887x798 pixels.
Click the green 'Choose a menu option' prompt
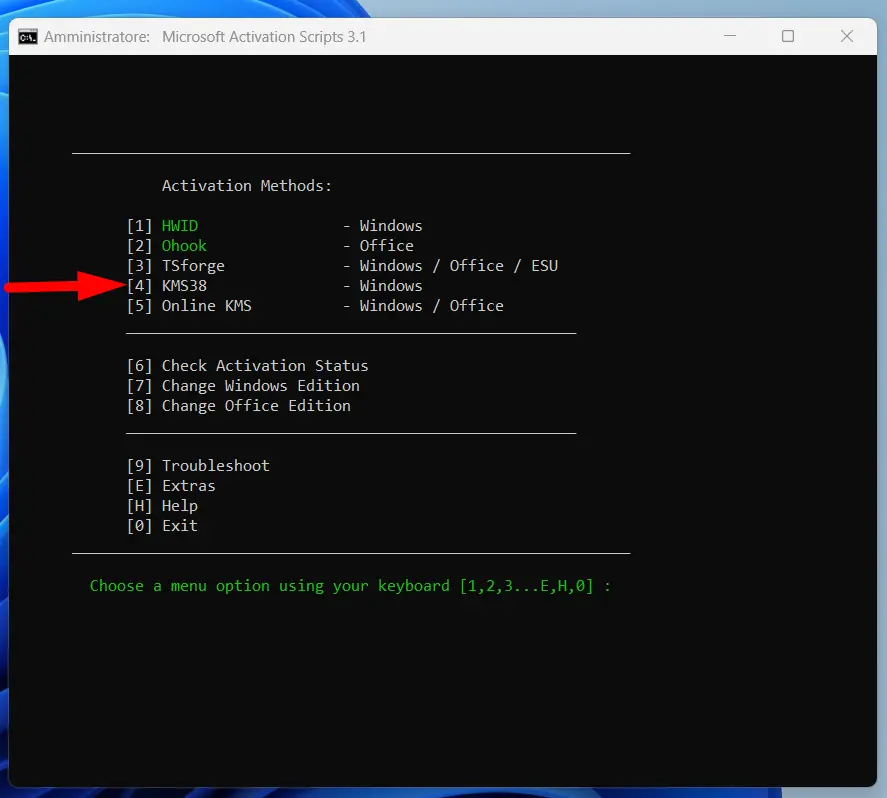pyautogui.click(x=350, y=586)
